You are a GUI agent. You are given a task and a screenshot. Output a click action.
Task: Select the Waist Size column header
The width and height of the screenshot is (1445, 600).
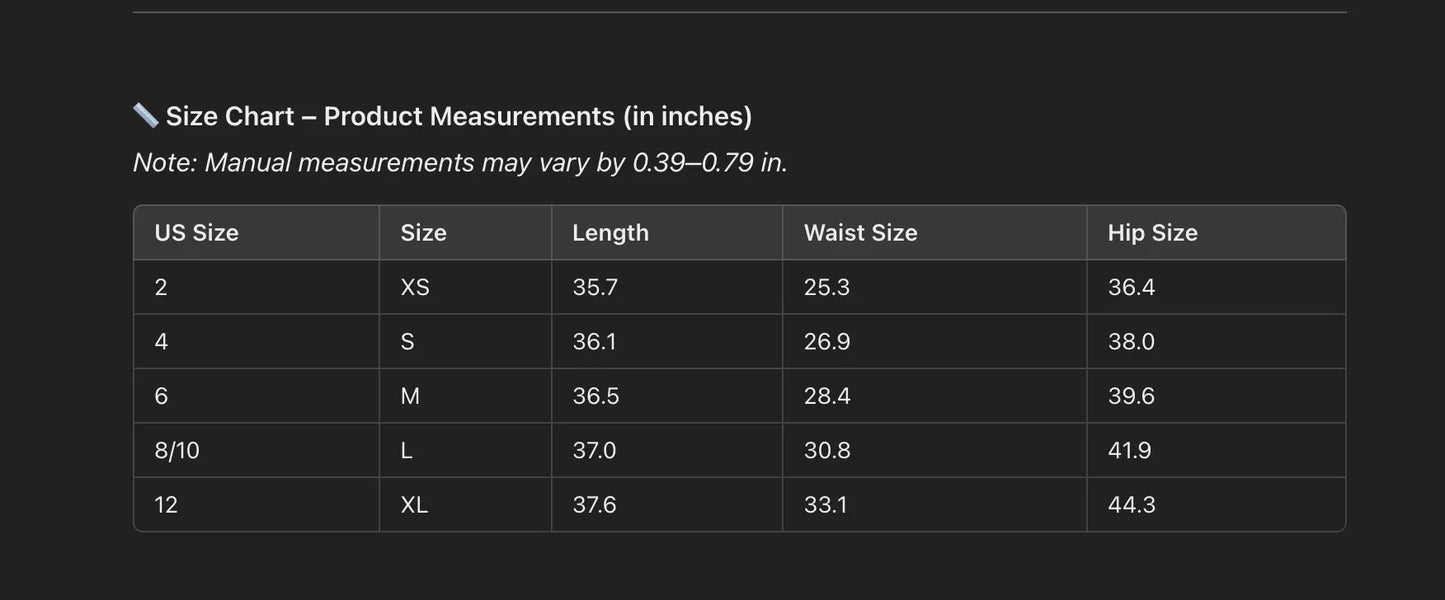860,233
